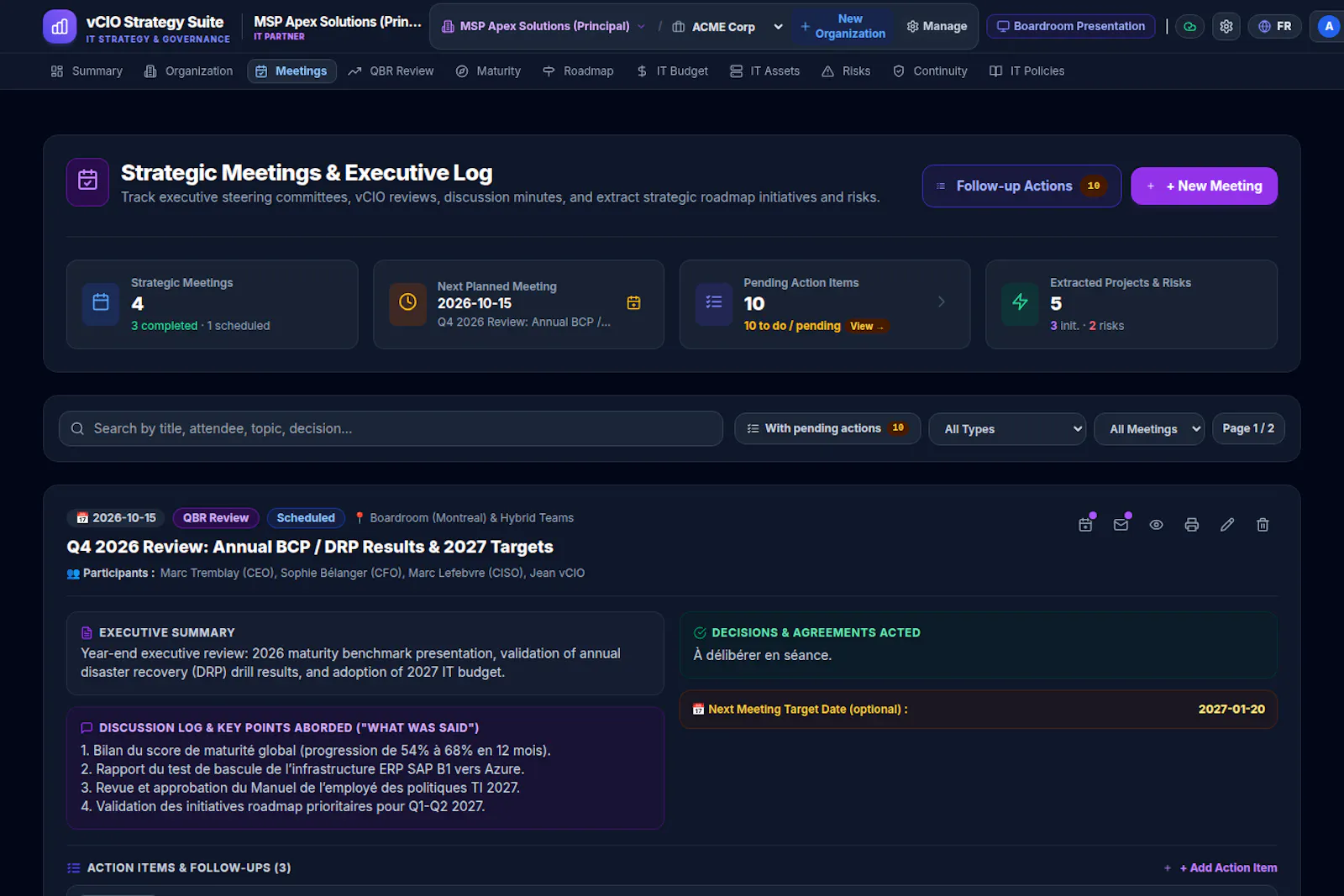Click the calendar icon by Next Meeting Target Date
The image size is (1344, 896).
click(698, 710)
